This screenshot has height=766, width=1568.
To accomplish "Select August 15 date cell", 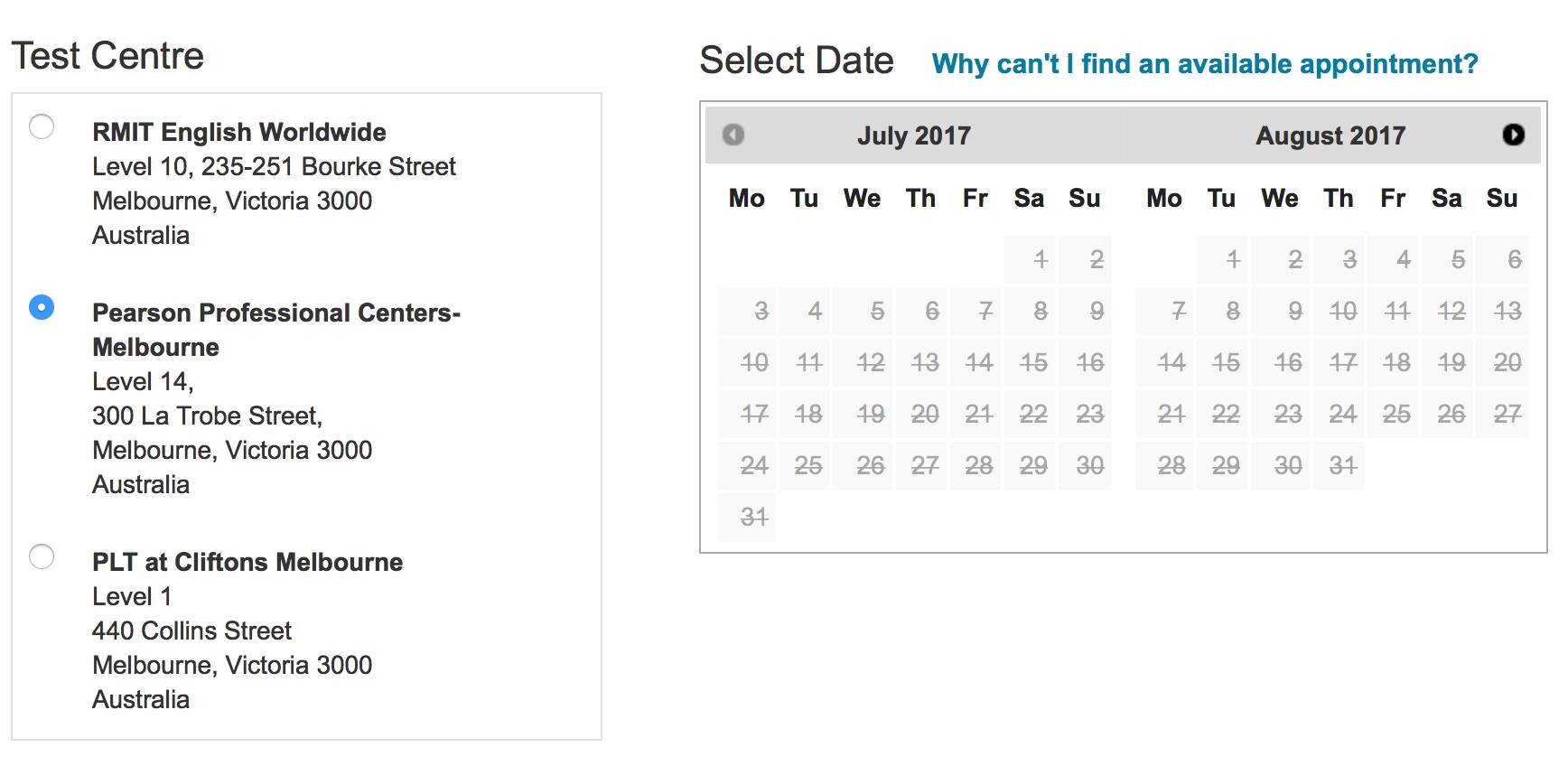I will [x=1223, y=363].
